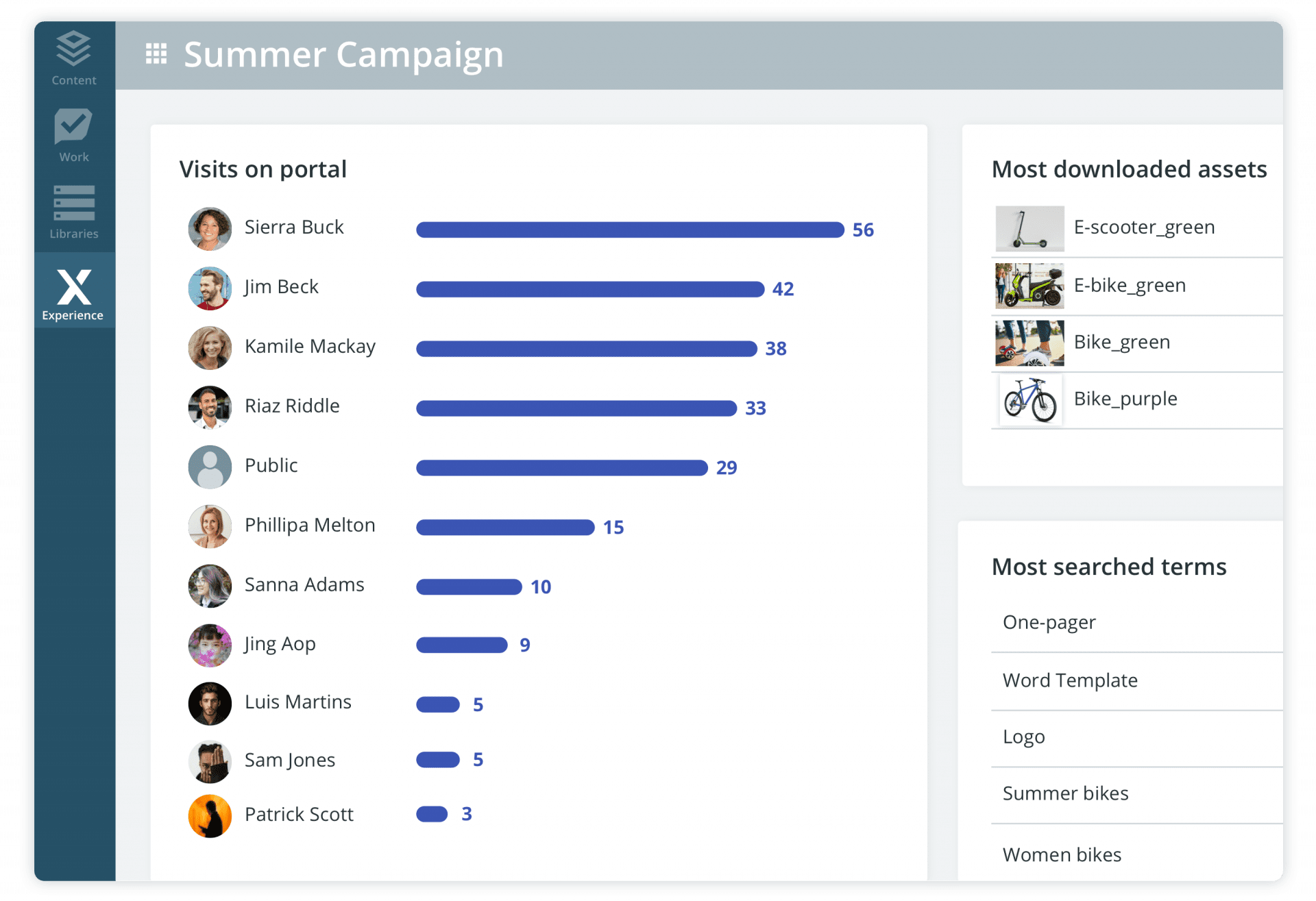The width and height of the screenshot is (1316, 901).
Task: Click Sierra Buck's profile avatar
Action: click(210, 229)
